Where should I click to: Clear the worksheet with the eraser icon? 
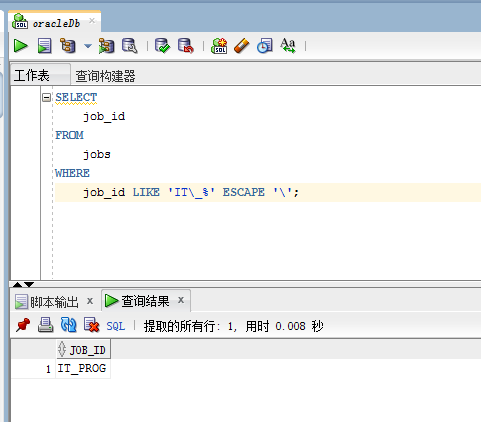click(242, 46)
